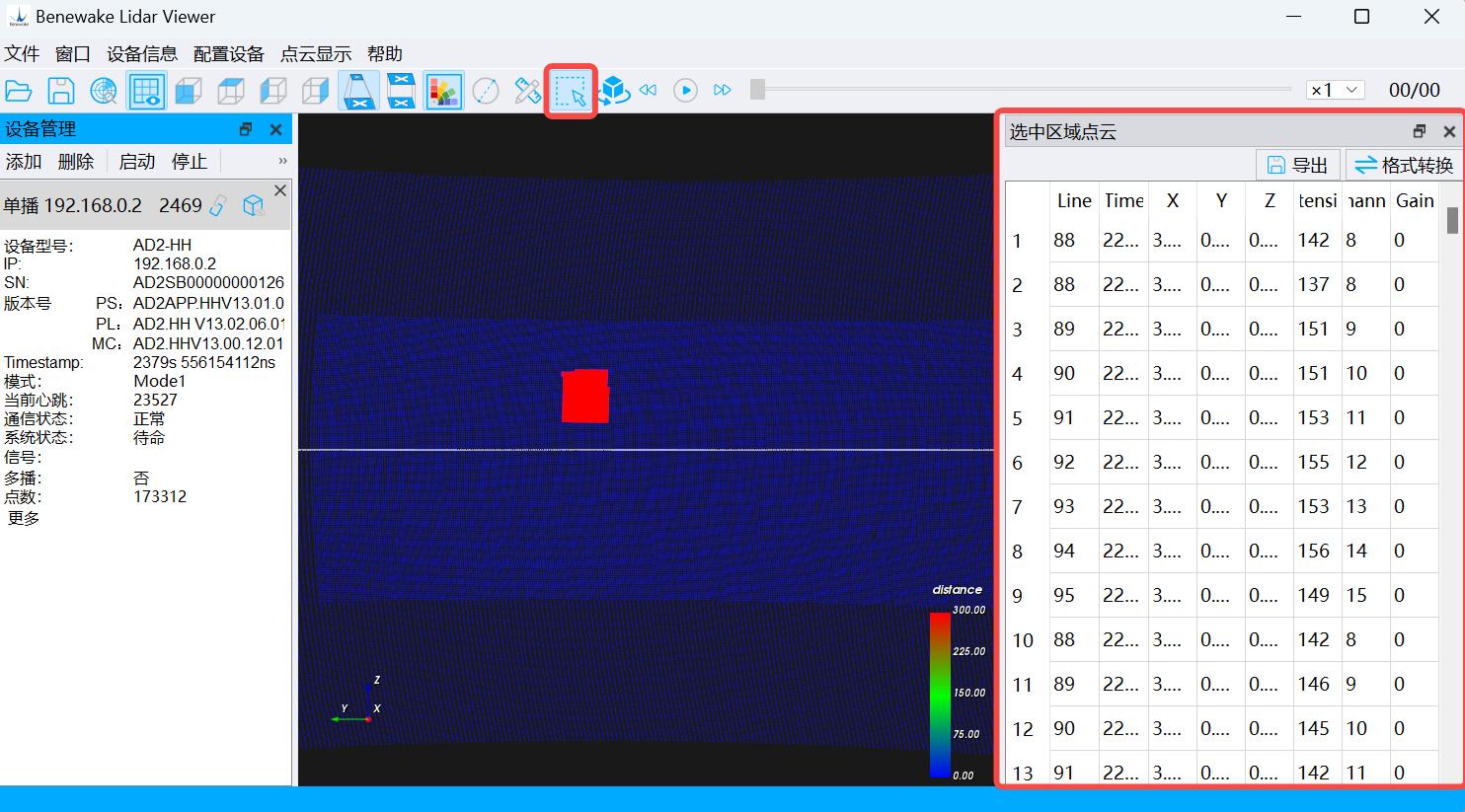Screen dimensions: 1465x812
Task: Click the 格式转换 button
Action: pyautogui.click(x=1404, y=165)
